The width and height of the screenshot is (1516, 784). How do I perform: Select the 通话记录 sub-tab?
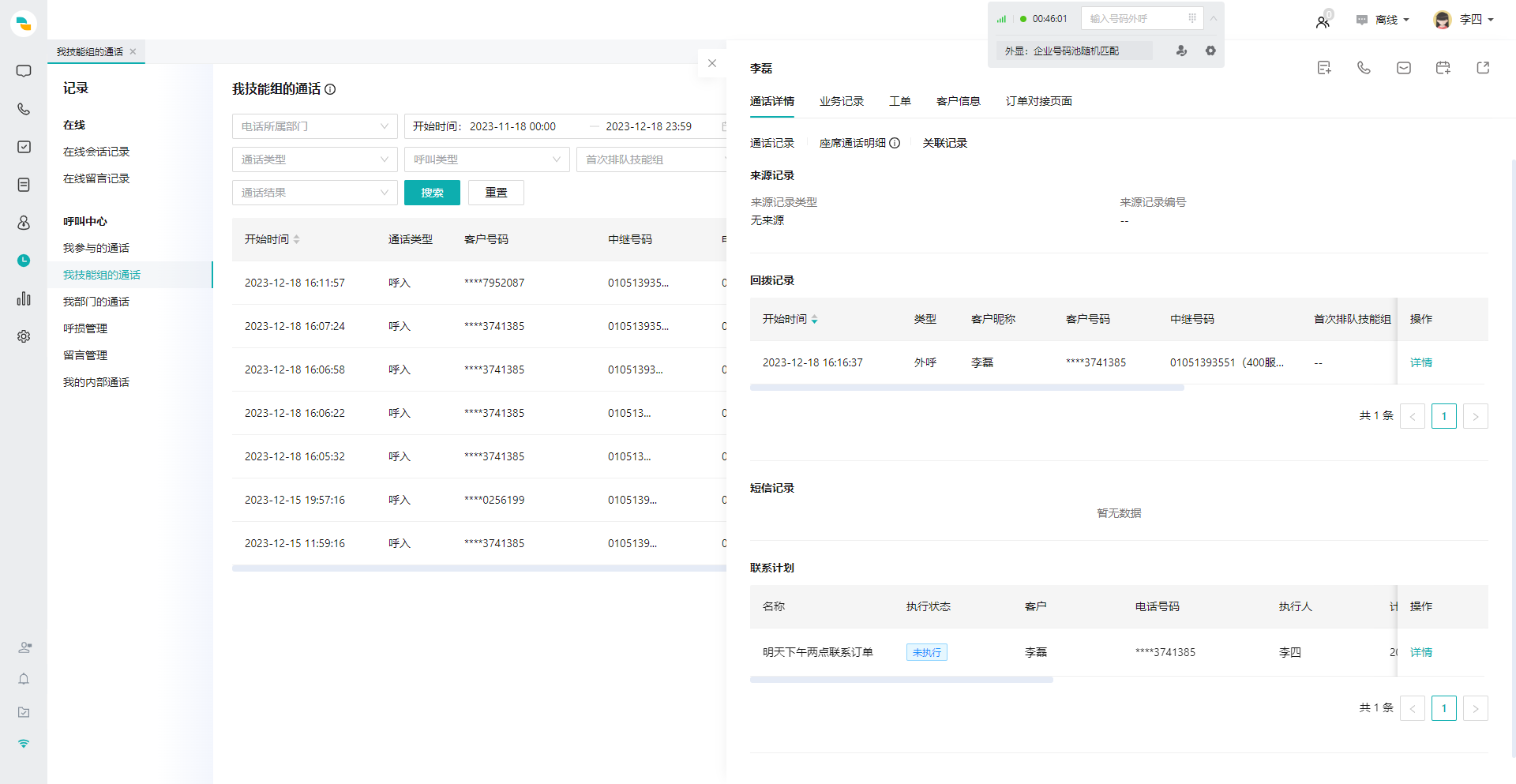pos(772,143)
